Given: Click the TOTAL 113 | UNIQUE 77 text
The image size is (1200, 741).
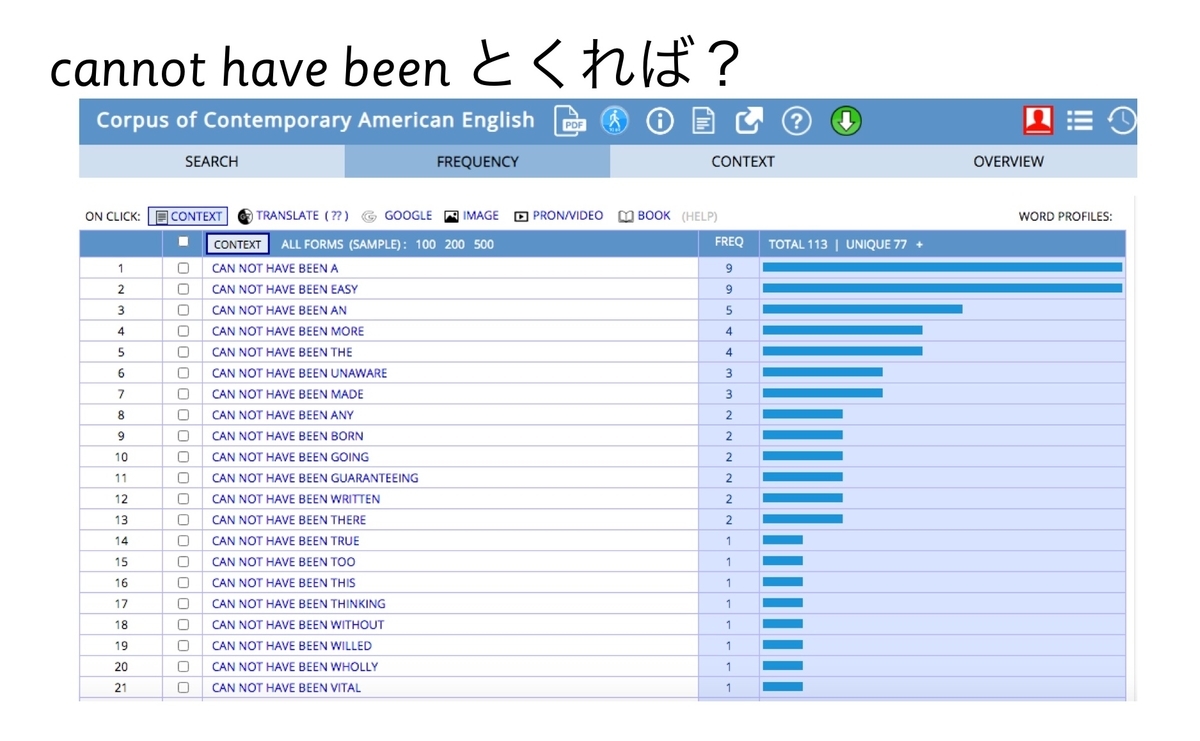Looking at the screenshot, I should click(x=837, y=244).
